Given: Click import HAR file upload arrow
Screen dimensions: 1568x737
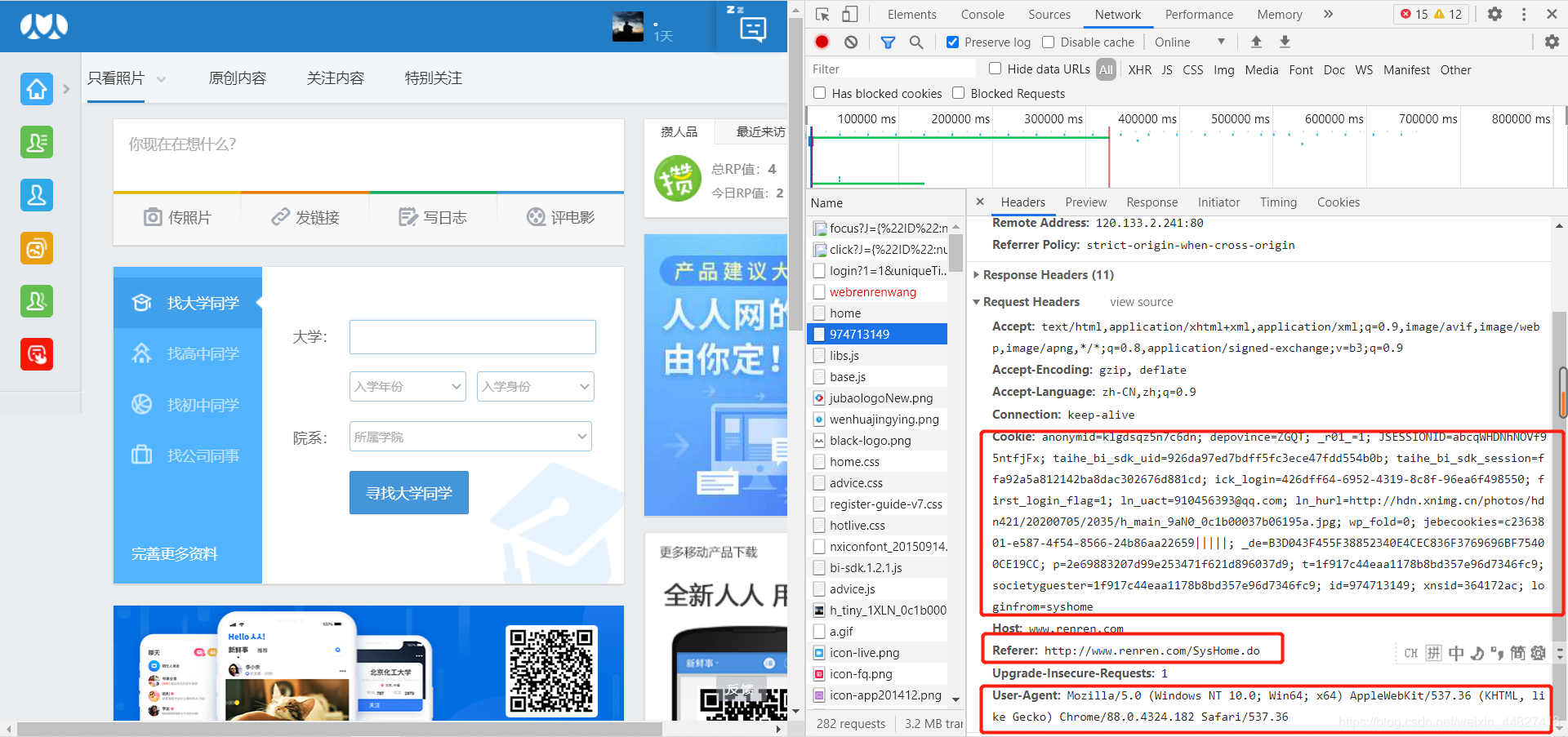Looking at the screenshot, I should click(1256, 42).
